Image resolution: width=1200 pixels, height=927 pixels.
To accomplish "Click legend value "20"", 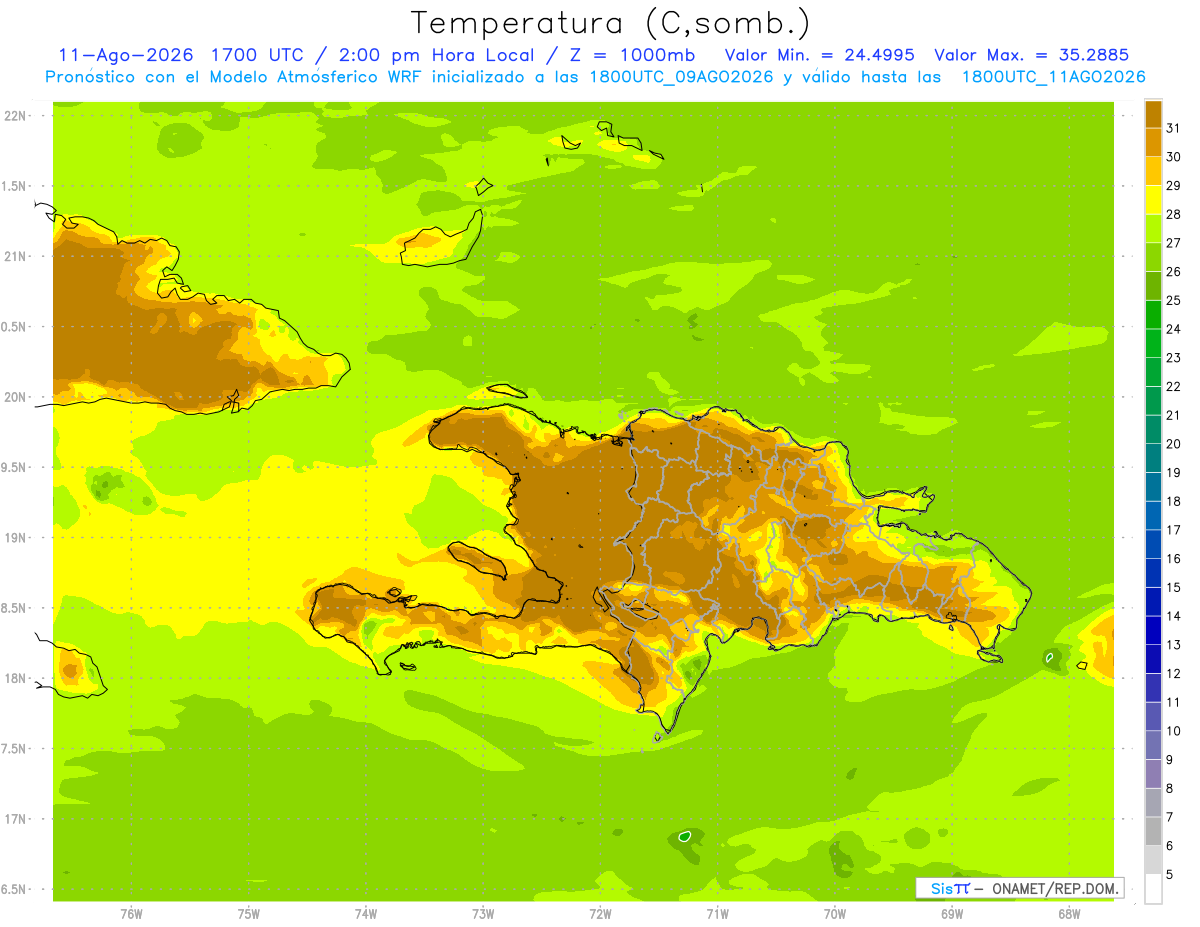I will [1174, 444].
